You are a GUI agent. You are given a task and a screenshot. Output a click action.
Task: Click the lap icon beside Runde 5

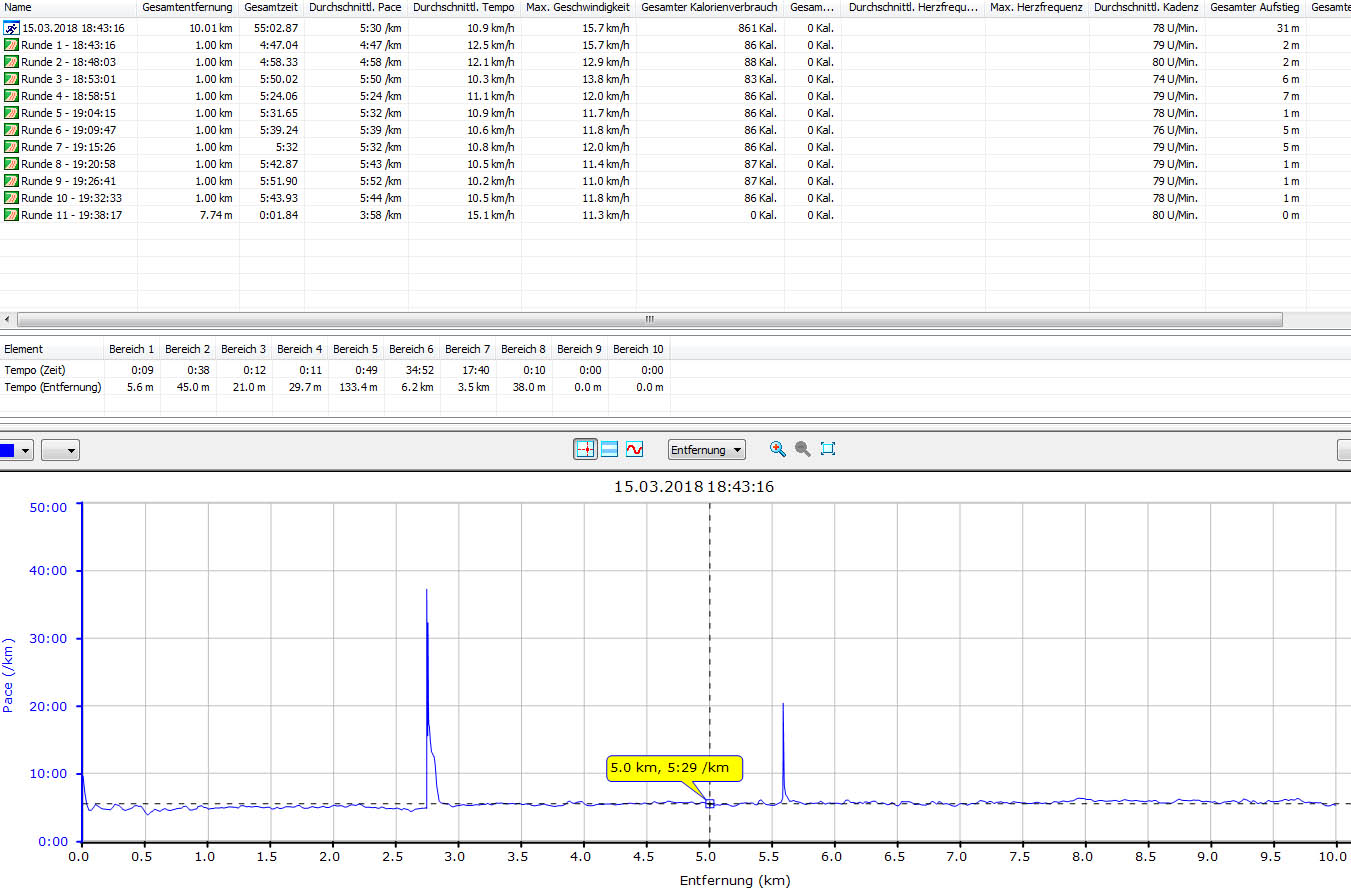[11, 113]
